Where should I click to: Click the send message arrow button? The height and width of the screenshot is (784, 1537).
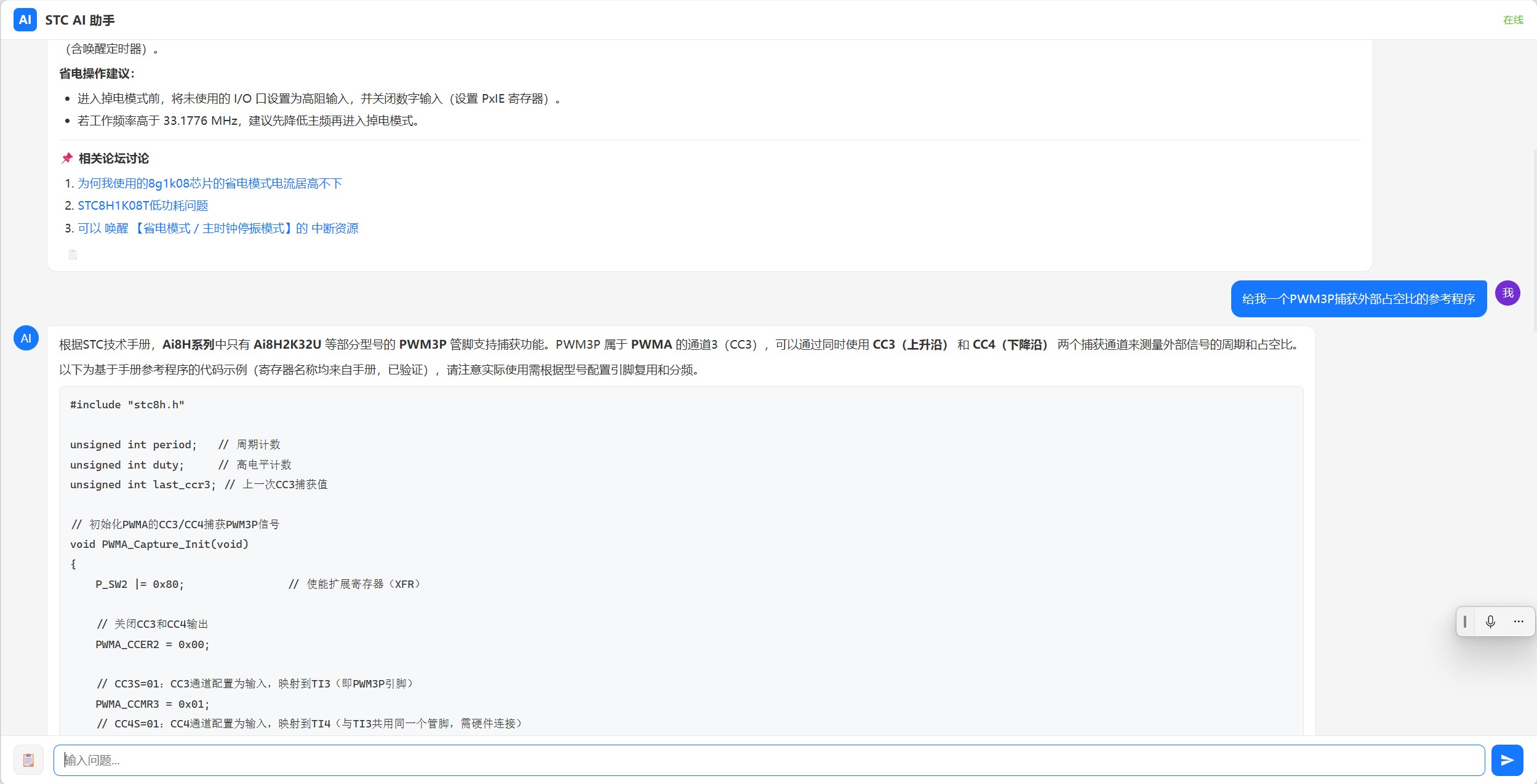1507,761
